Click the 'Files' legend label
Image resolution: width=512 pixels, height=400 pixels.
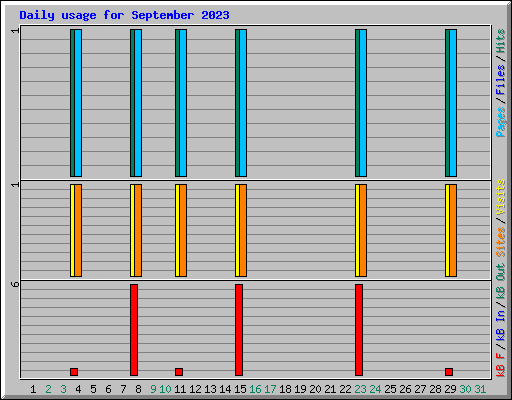point(501,80)
